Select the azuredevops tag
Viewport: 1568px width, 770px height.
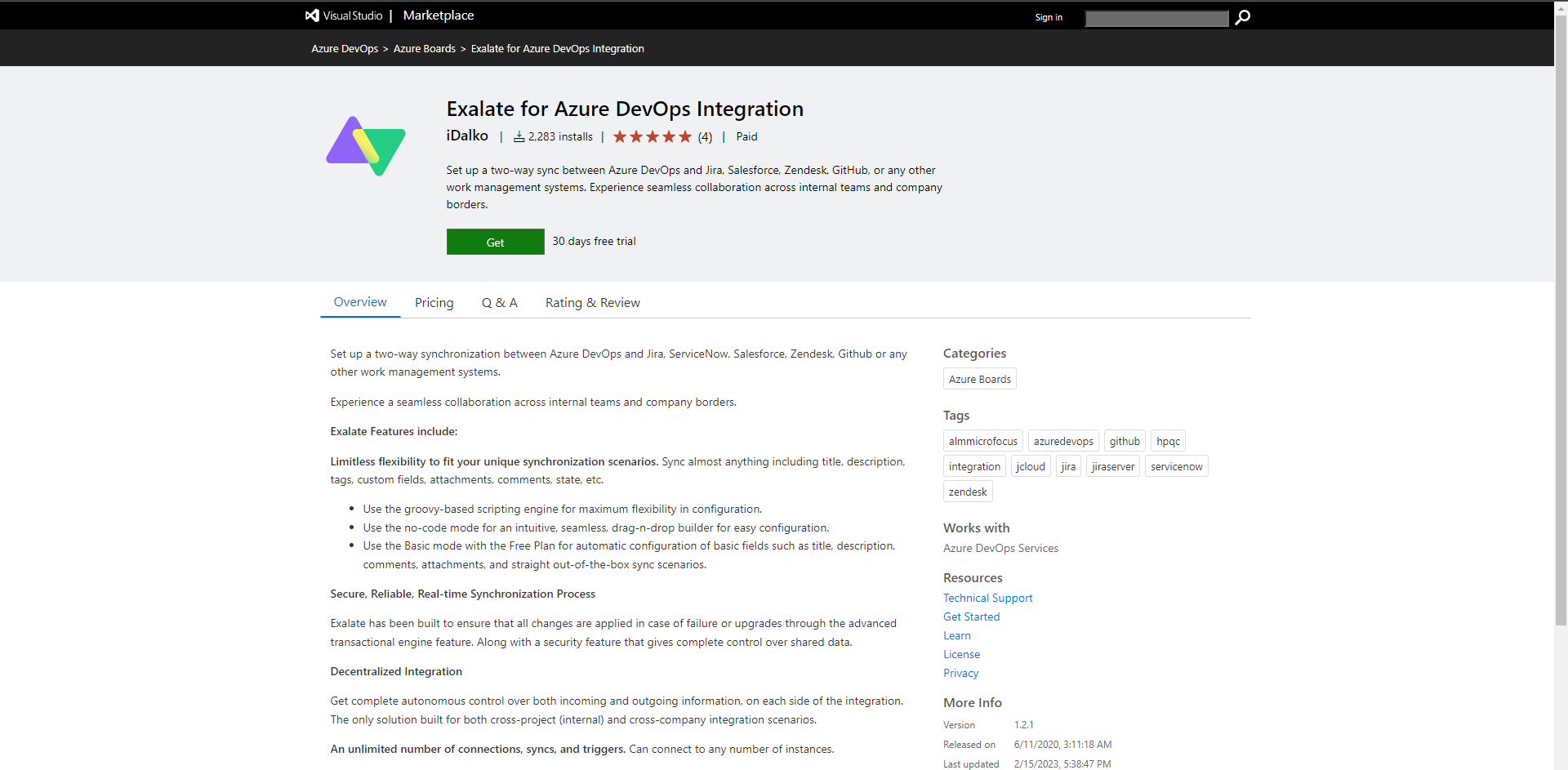tap(1063, 440)
